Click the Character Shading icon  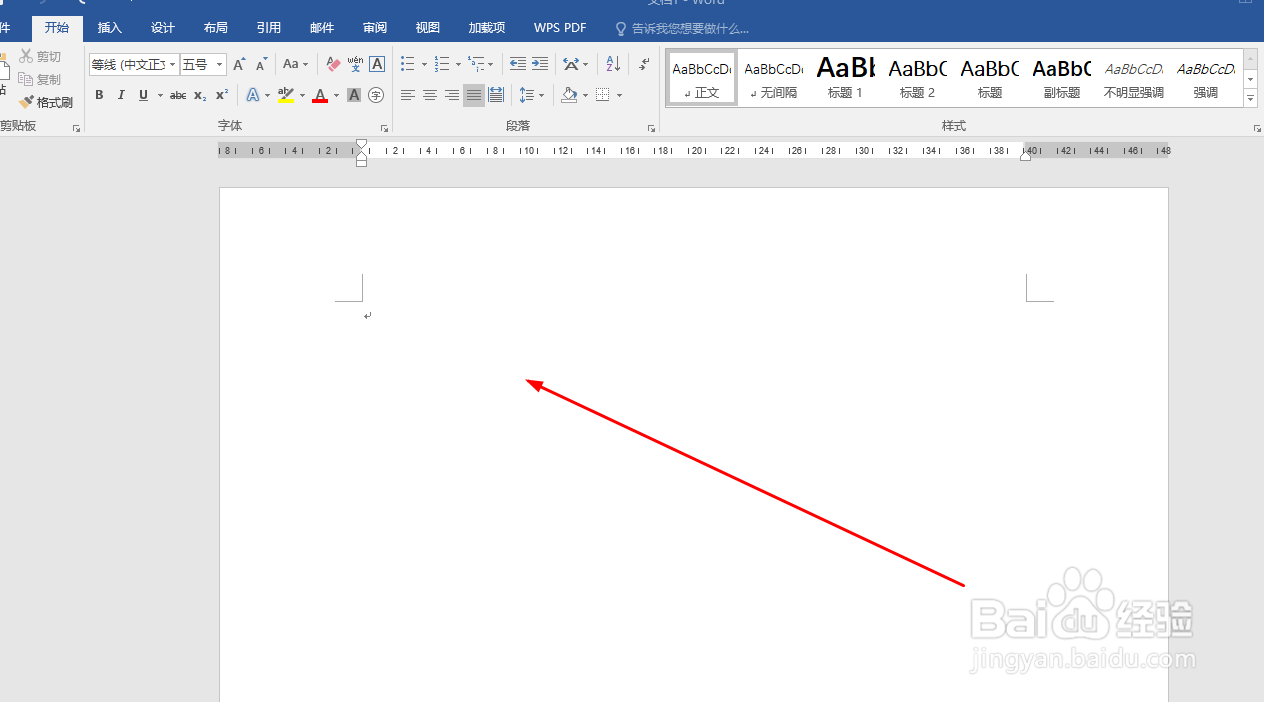point(354,95)
